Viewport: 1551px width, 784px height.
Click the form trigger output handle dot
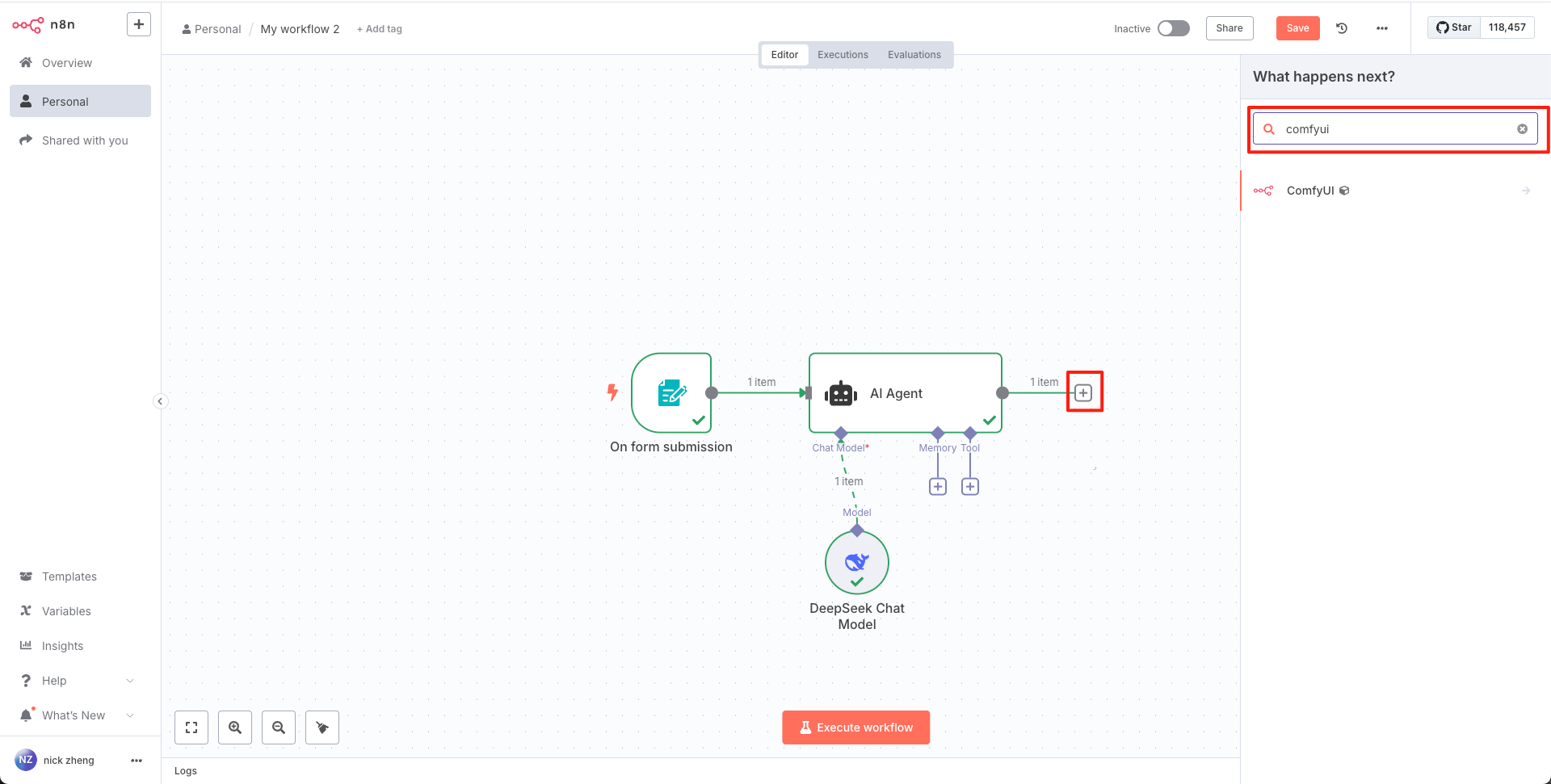tap(712, 393)
